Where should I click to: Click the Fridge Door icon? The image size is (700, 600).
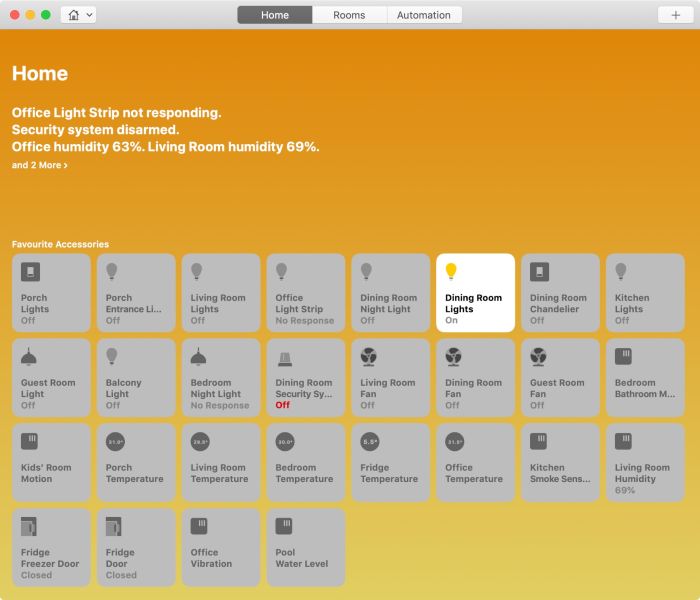[x=114, y=526]
